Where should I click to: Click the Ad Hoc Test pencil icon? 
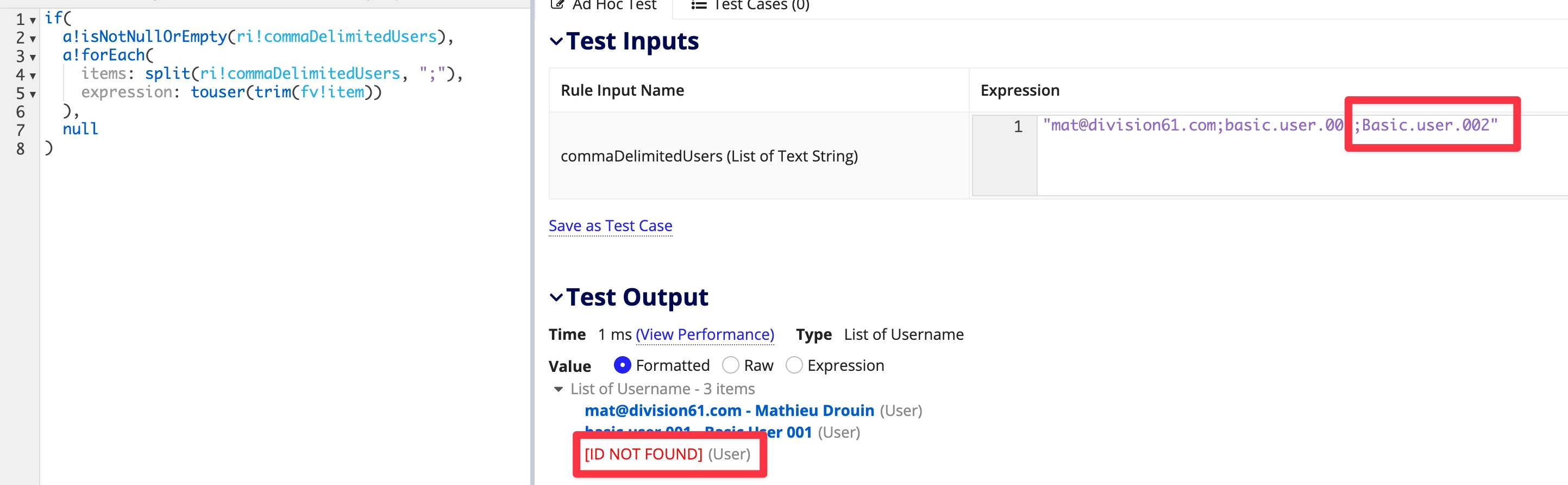pyautogui.click(x=557, y=5)
